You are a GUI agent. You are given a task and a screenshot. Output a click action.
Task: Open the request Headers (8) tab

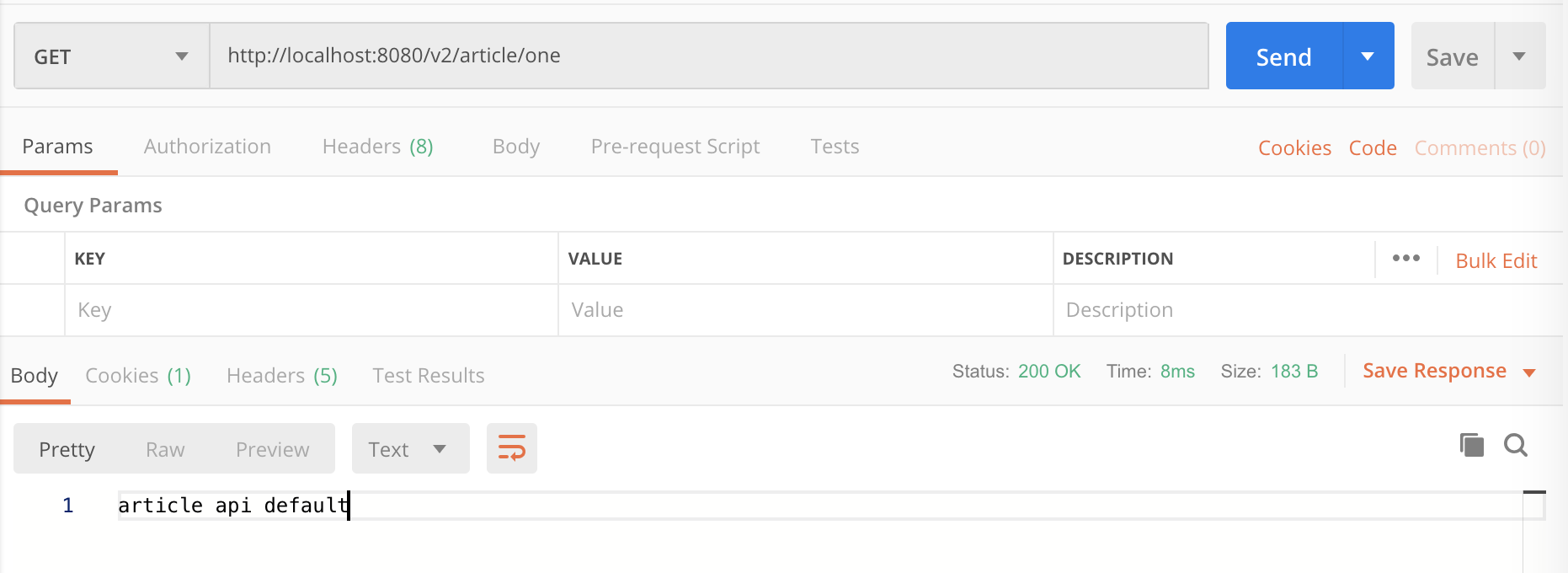(x=377, y=147)
